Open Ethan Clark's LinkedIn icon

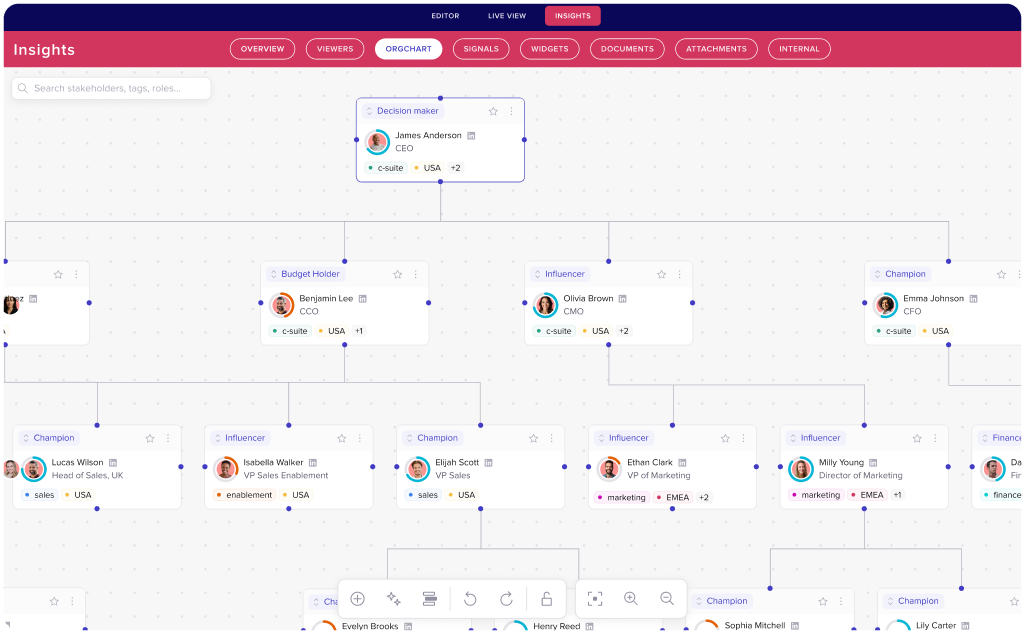click(682, 463)
